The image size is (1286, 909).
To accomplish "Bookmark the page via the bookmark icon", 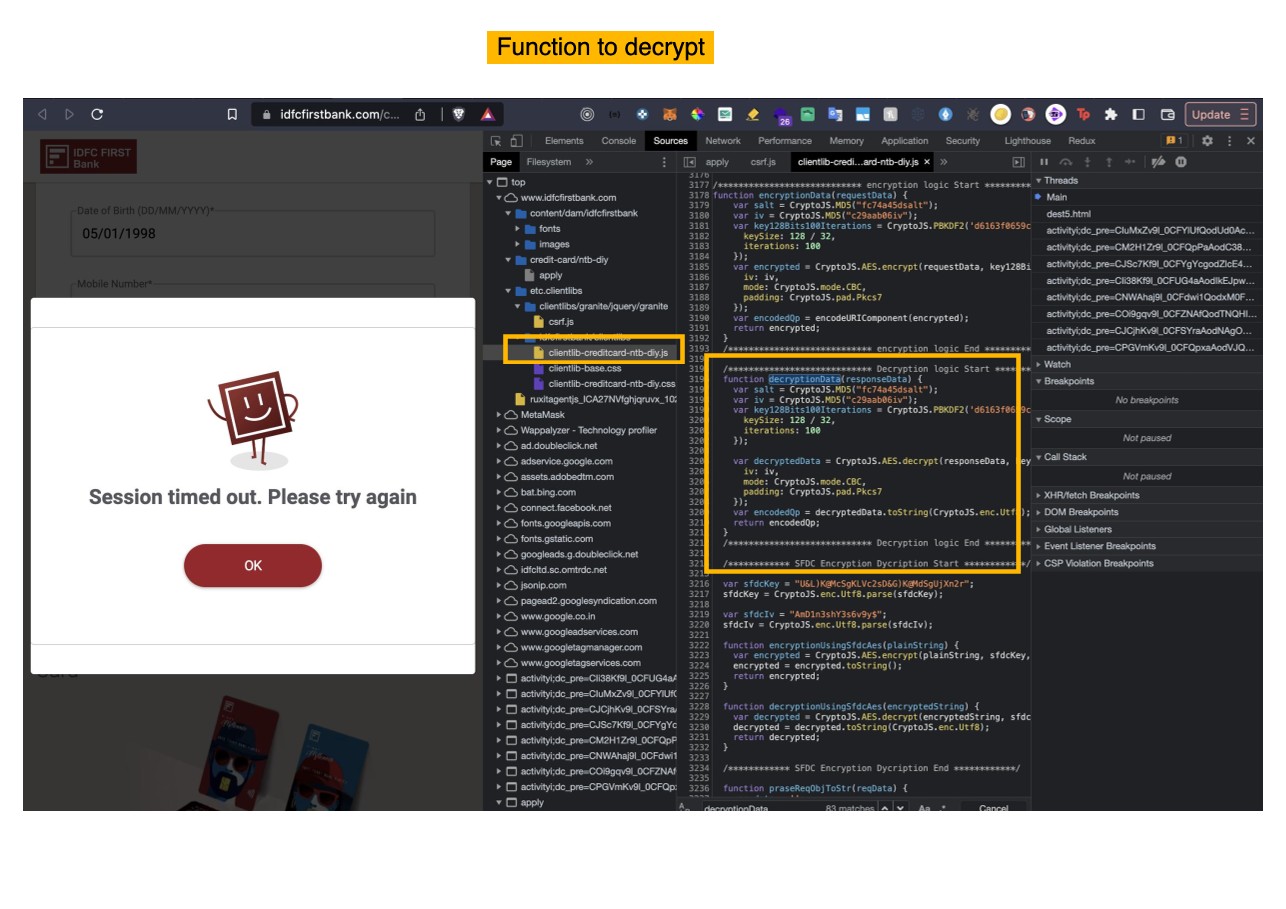I will pos(232,115).
